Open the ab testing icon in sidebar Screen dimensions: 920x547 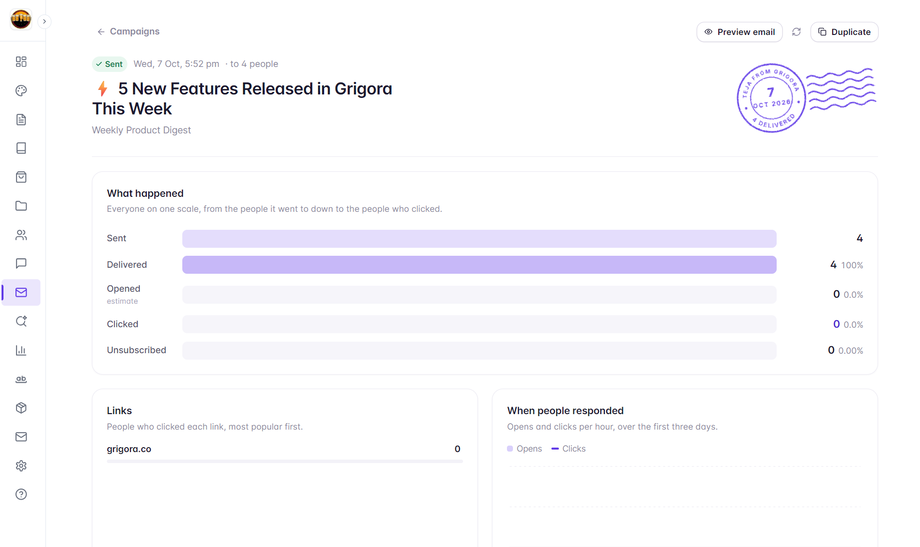point(21,379)
